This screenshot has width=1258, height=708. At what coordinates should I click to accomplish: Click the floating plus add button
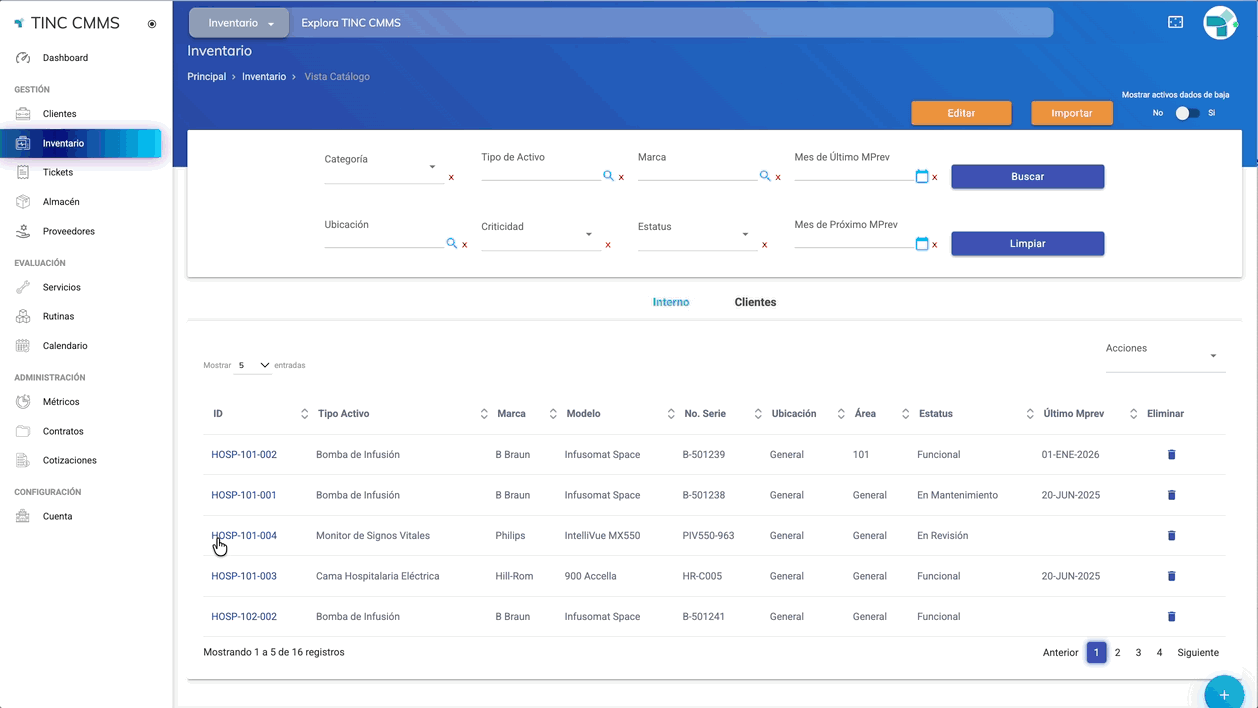pyautogui.click(x=1223, y=694)
